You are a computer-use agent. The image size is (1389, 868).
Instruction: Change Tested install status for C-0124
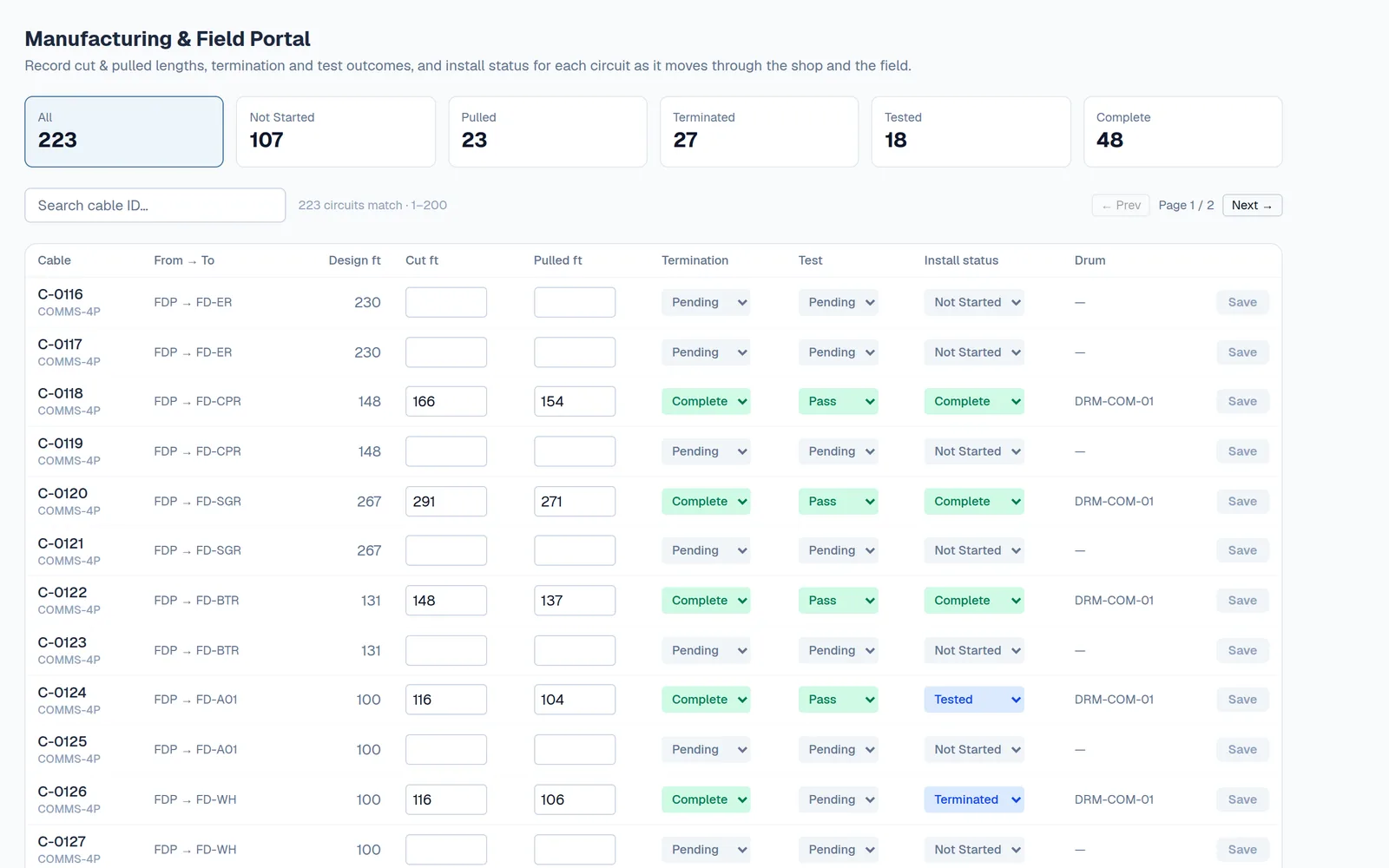[x=974, y=700]
